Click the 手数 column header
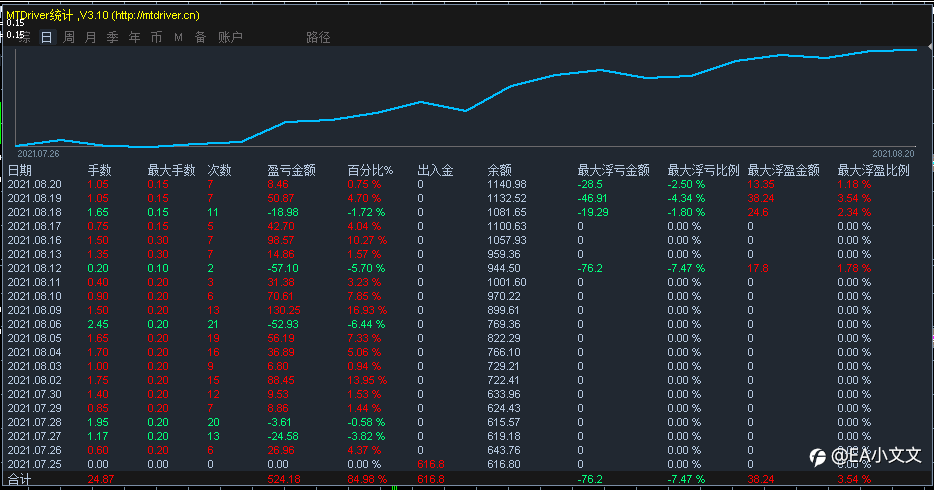Image resolution: width=934 pixels, height=490 pixels. click(99, 170)
